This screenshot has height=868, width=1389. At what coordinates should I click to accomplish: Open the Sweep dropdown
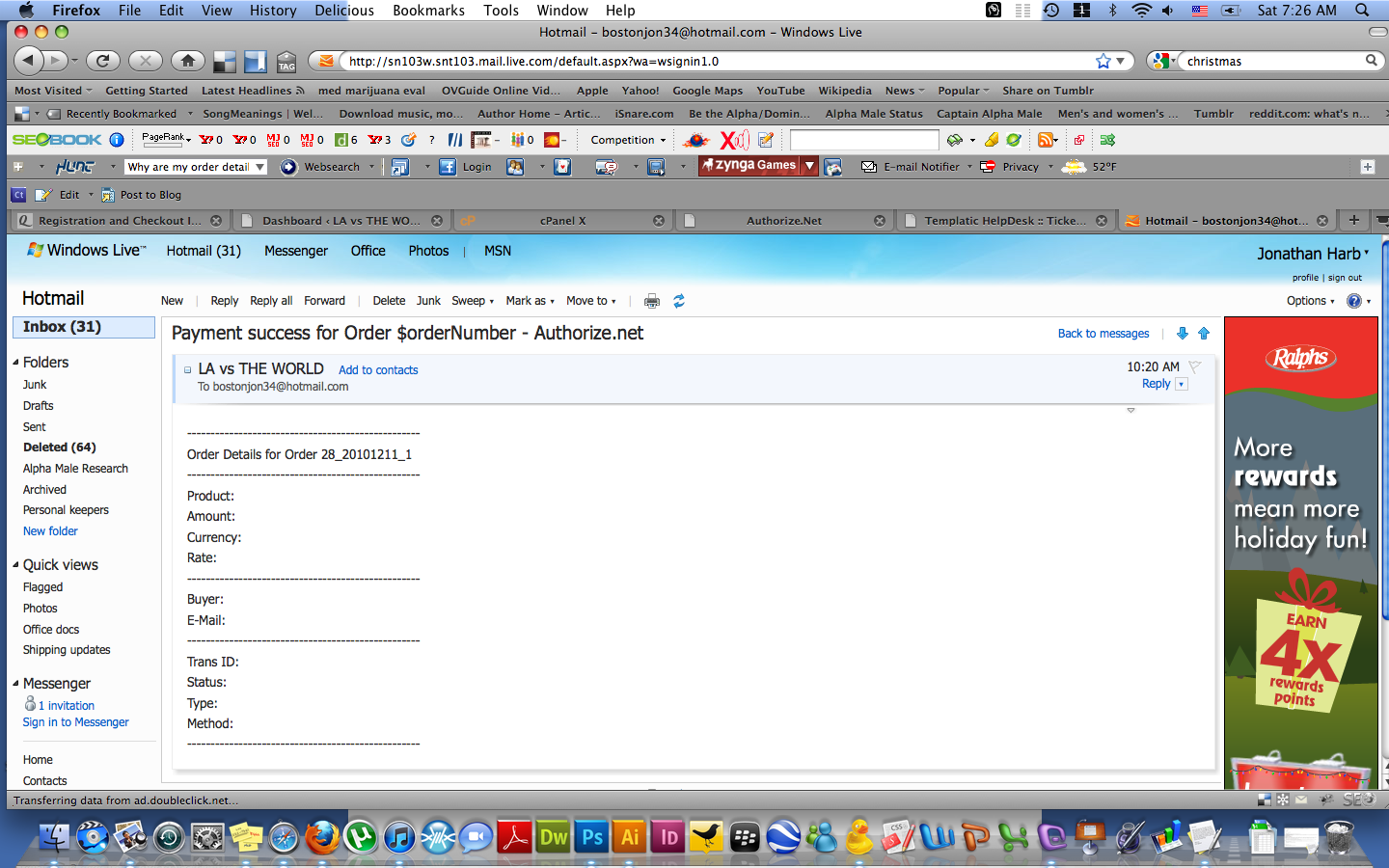tap(473, 301)
